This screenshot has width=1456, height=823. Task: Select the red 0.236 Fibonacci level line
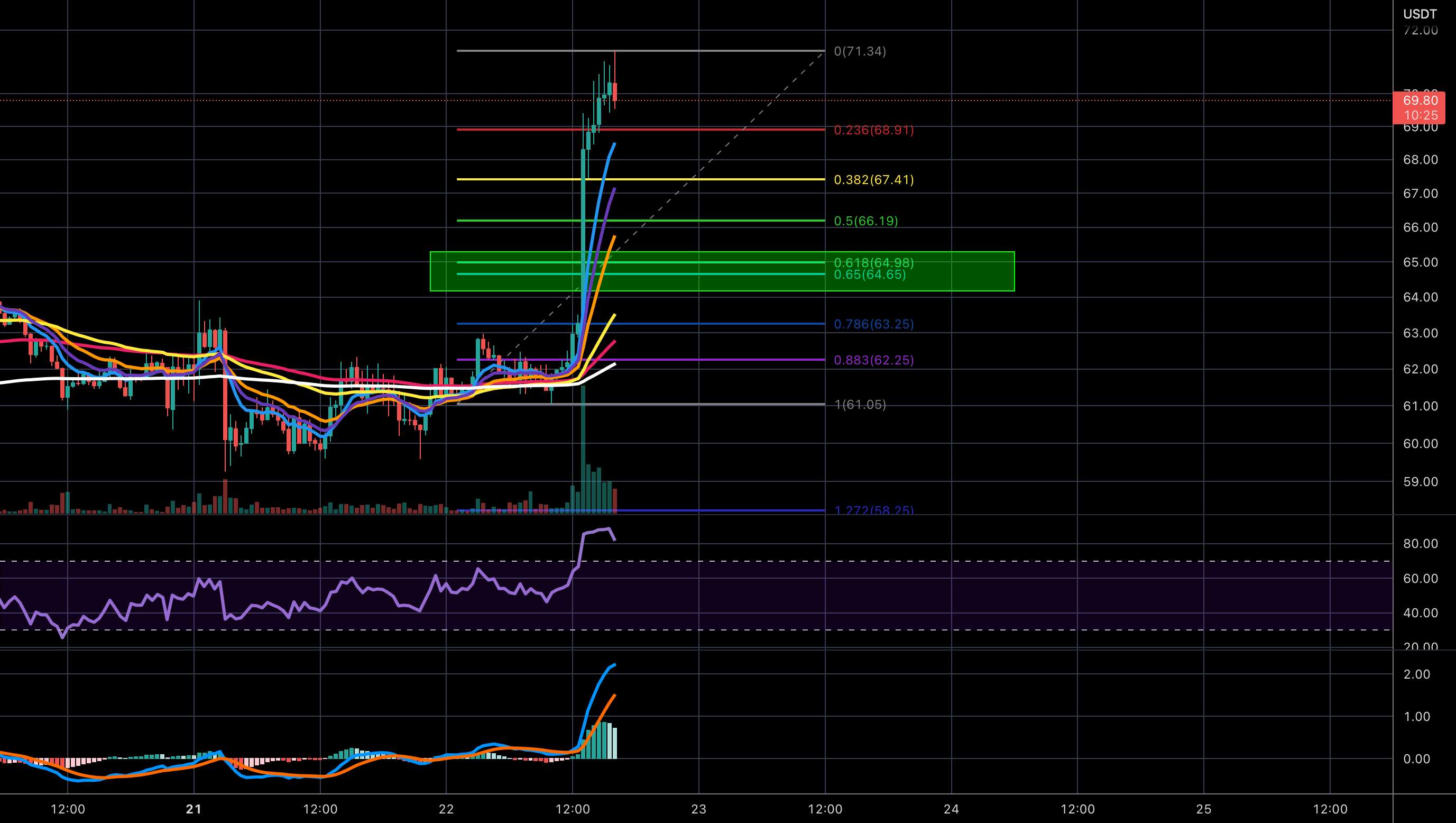point(640,130)
